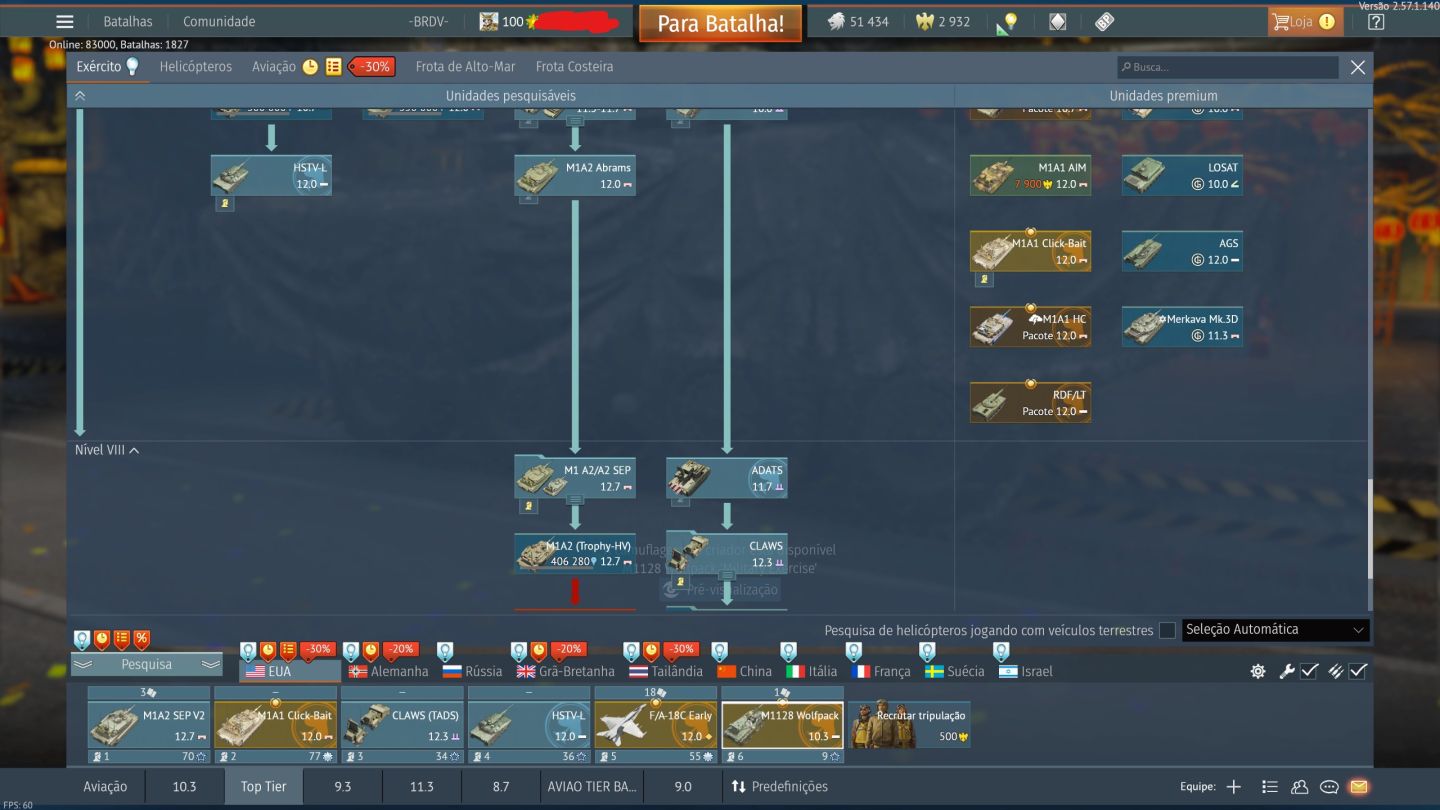Open crew settings gear icon

[x=1258, y=671]
